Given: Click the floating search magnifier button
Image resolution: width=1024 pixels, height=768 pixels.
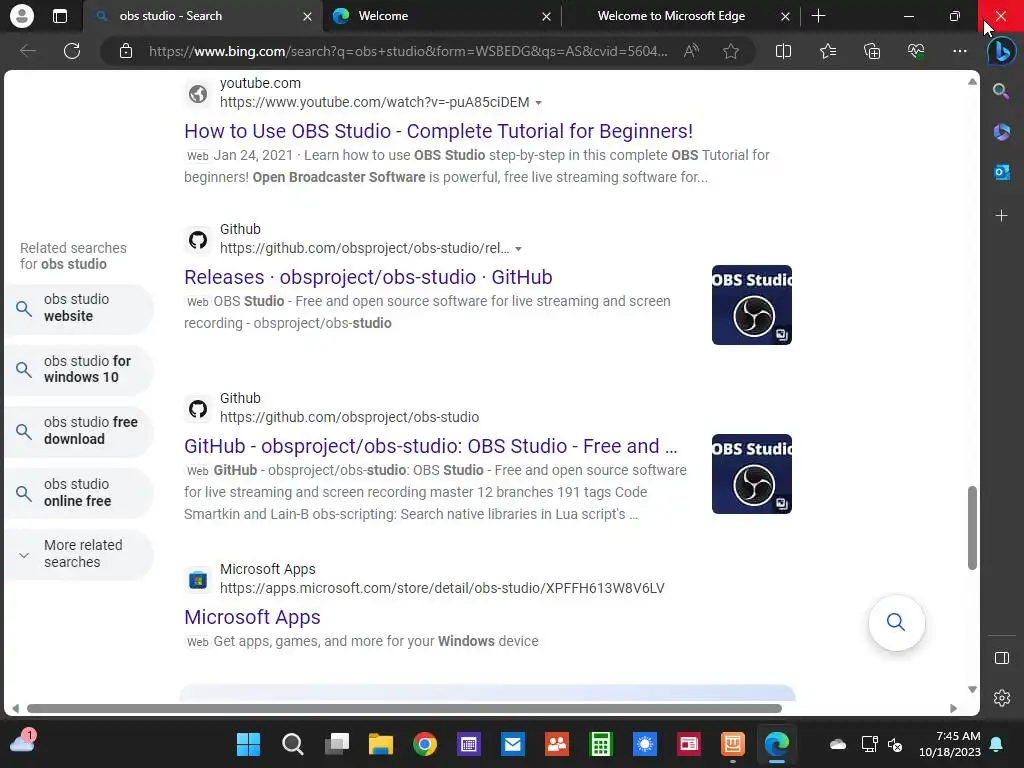Looking at the screenshot, I should tap(896, 622).
